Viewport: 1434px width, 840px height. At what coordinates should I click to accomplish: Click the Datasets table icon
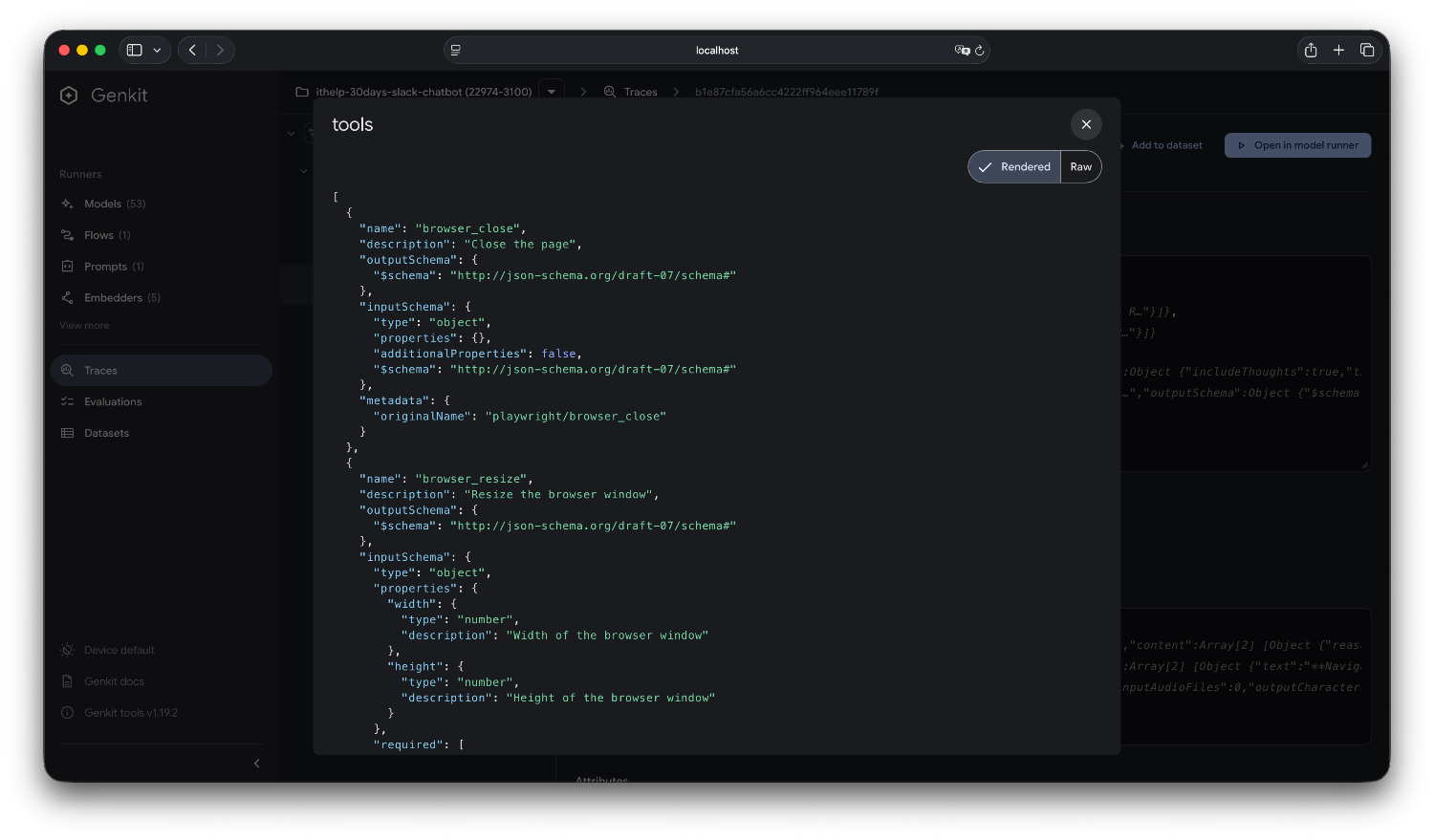(67, 434)
